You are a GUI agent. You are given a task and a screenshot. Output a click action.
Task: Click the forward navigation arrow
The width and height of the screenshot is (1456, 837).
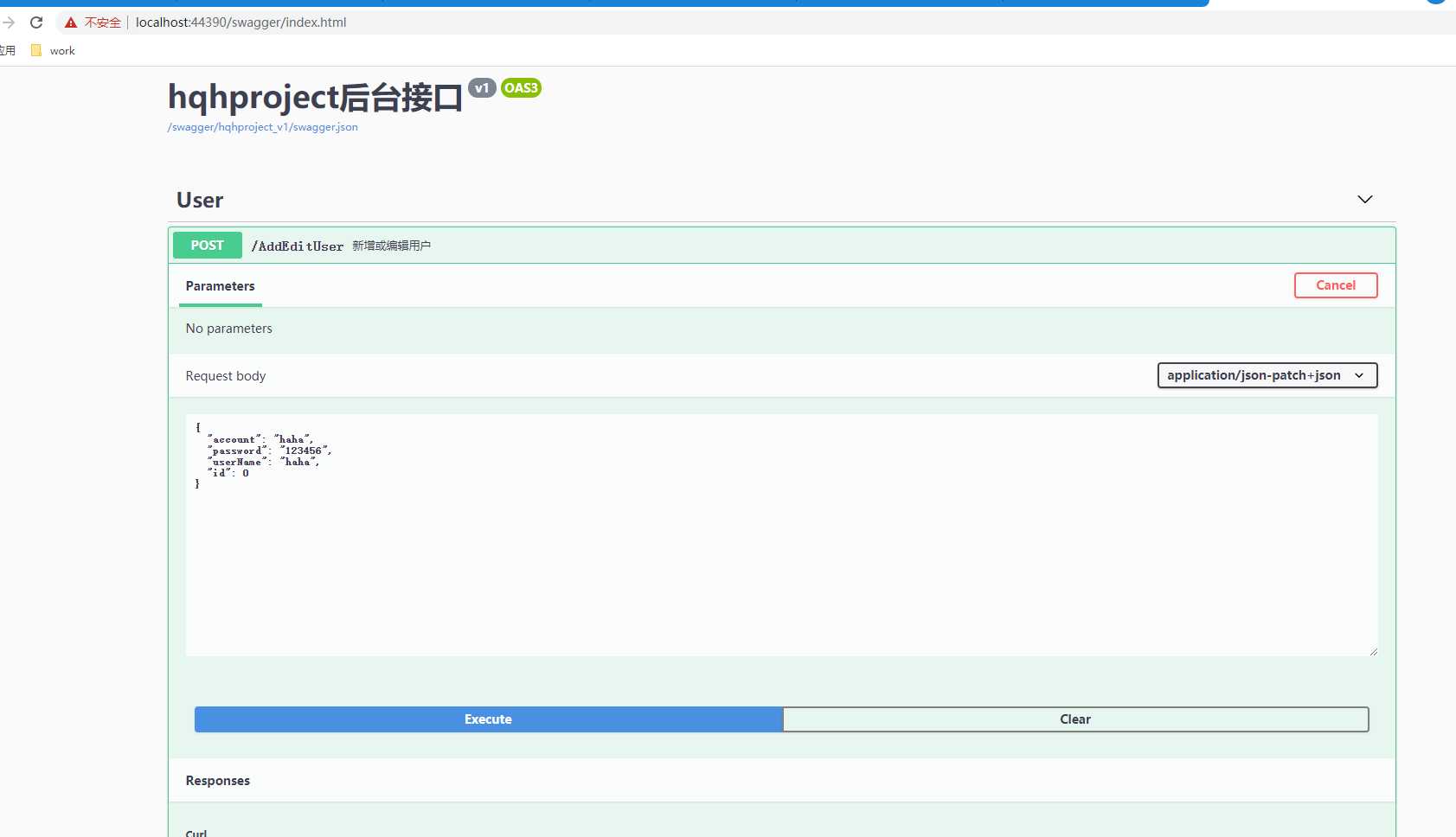pyautogui.click(x=9, y=22)
